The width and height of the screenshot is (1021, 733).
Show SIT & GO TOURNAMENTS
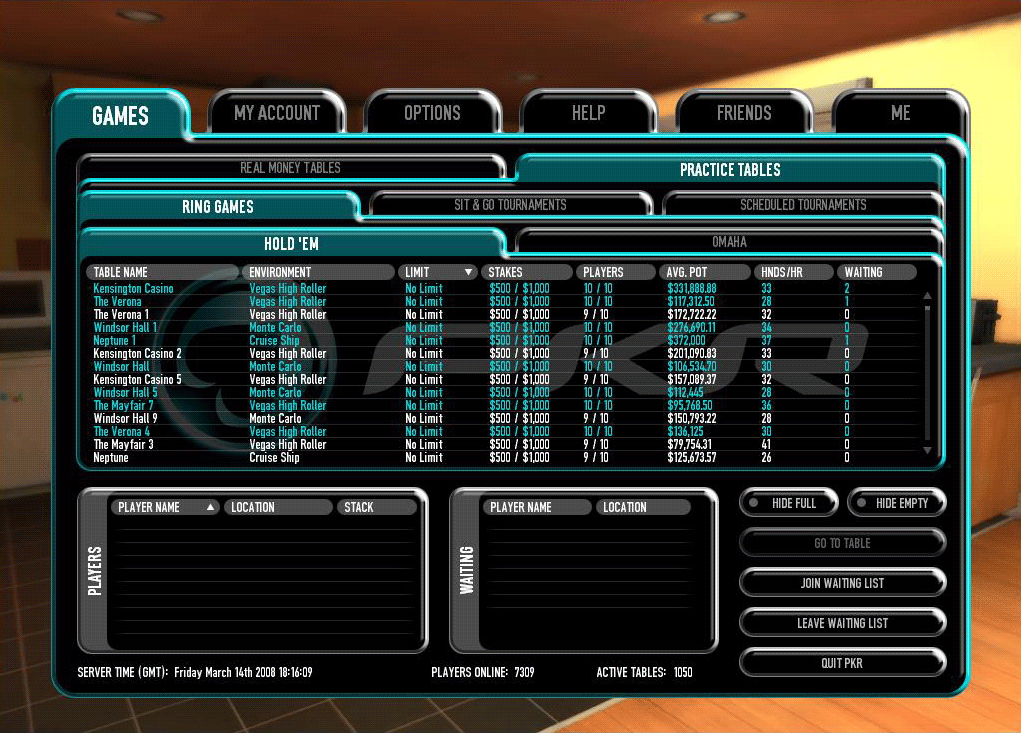510,204
